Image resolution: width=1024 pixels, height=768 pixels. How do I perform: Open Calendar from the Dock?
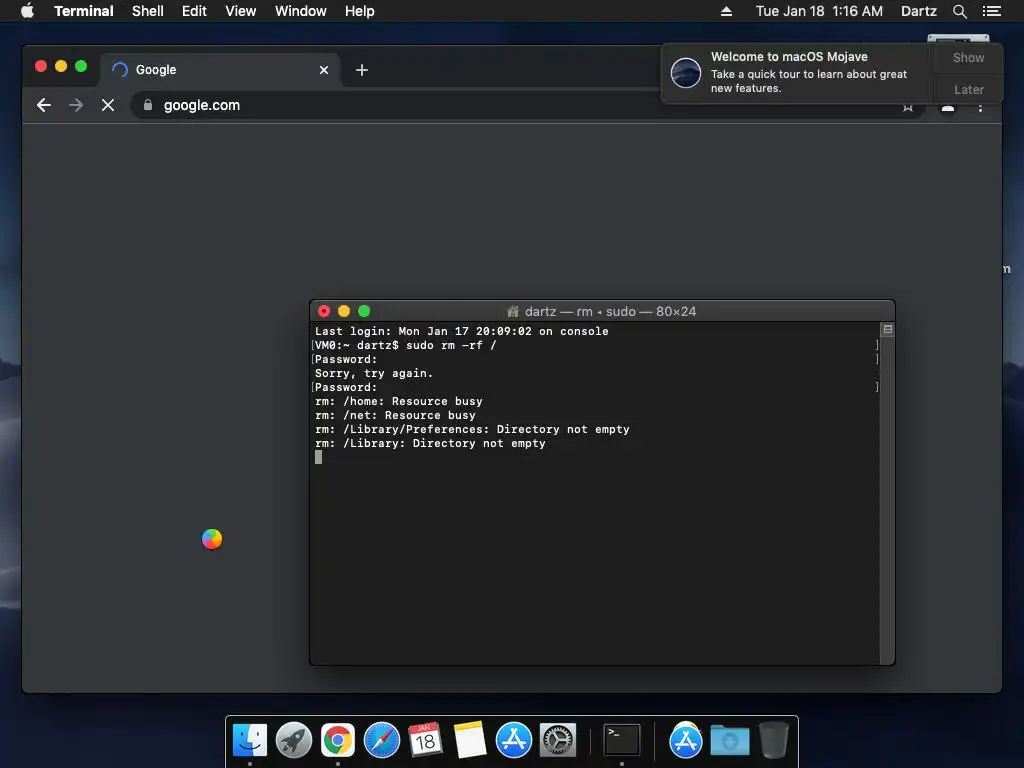click(425, 741)
